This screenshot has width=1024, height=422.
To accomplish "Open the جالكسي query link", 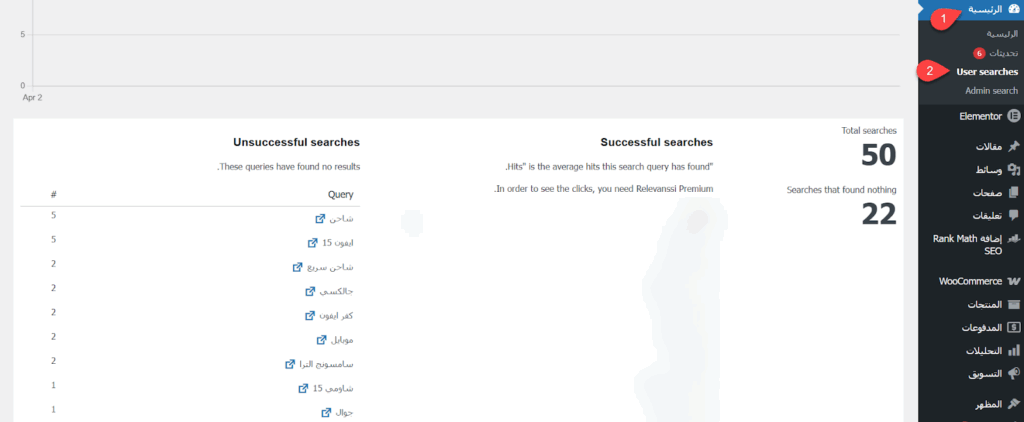I will 336,291.
